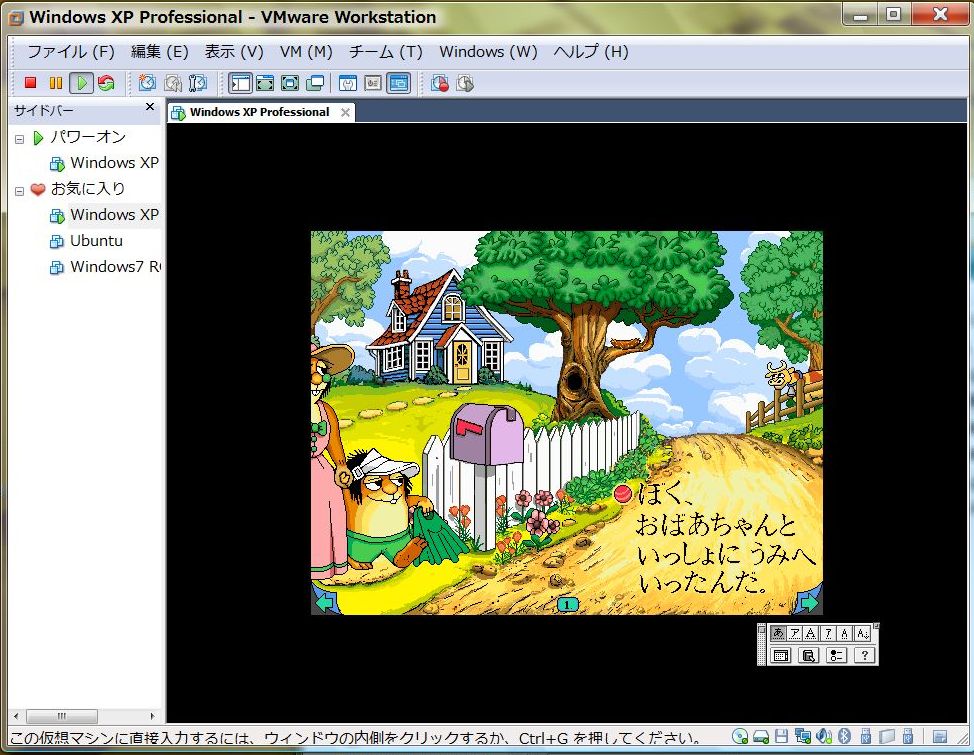This screenshot has height=755, width=974.
Task: Click the floppy drive status icon
Action: click(x=781, y=736)
